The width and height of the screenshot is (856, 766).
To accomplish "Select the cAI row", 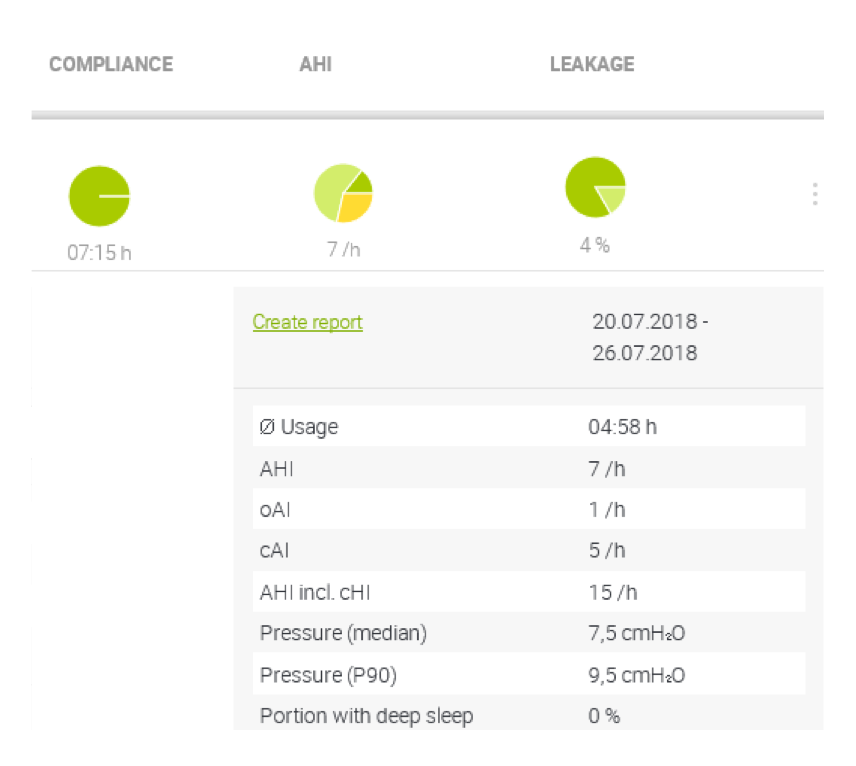I will coord(528,550).
